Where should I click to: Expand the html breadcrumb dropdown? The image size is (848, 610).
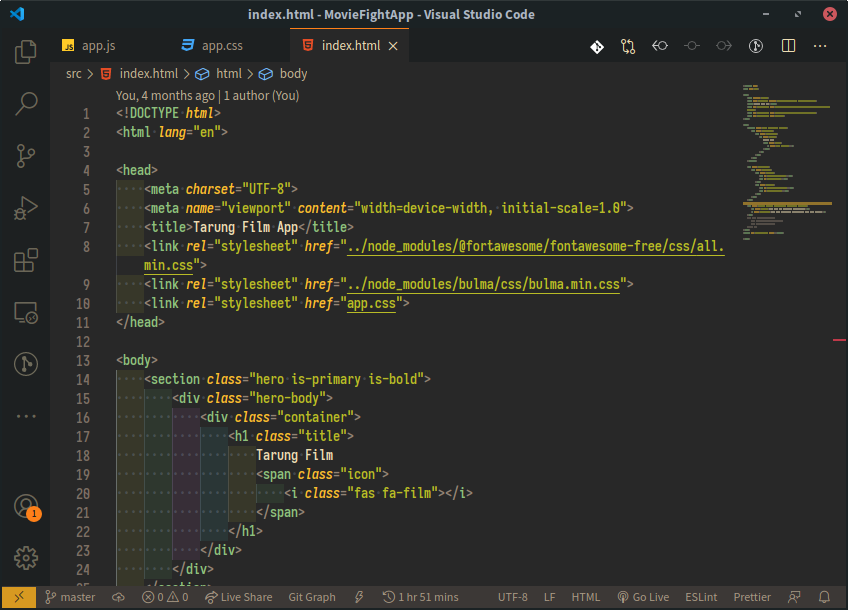click(x=229, y=73)
